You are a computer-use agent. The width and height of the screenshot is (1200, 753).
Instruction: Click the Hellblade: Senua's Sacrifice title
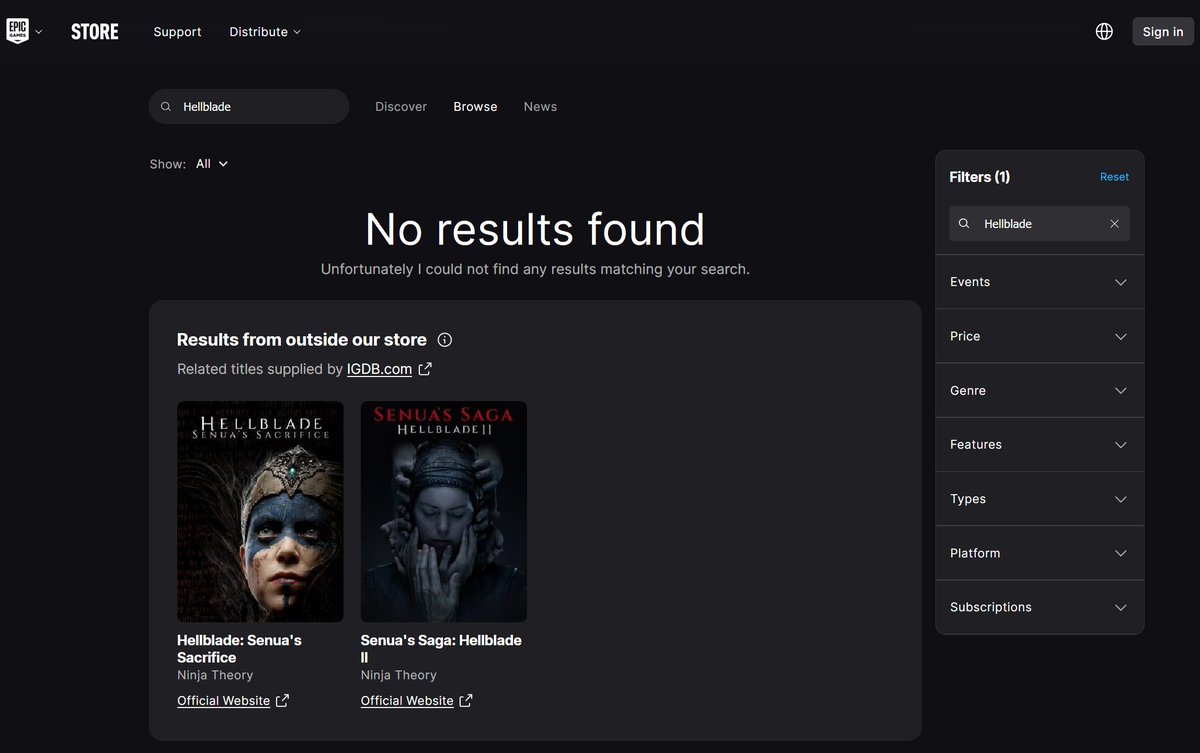[x=239, y=649]
